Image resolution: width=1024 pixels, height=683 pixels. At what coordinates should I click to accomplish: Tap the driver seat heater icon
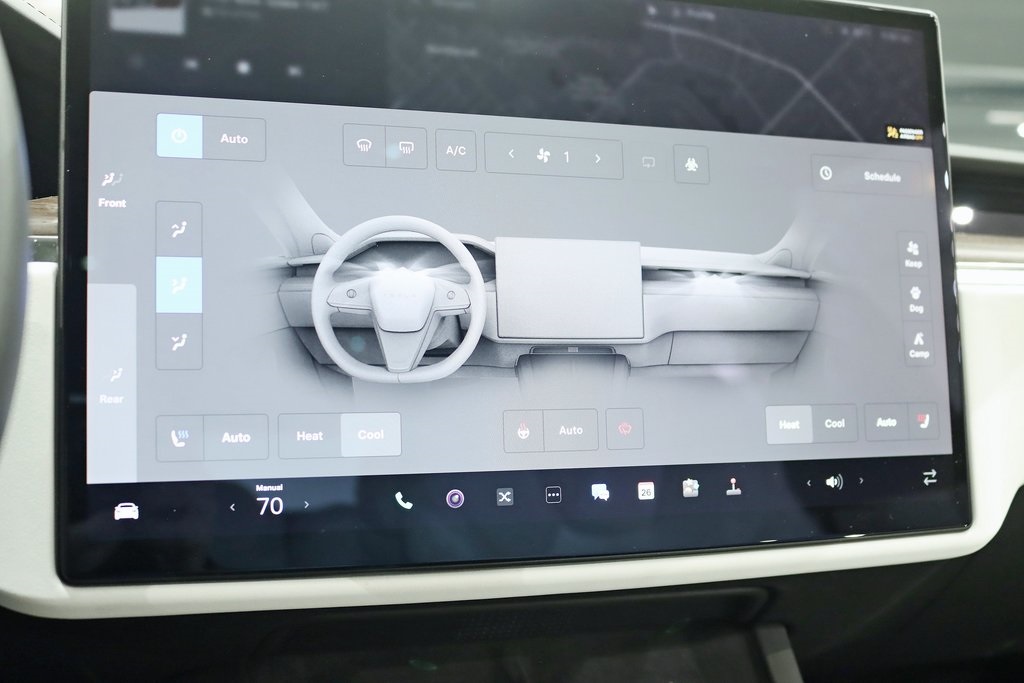pos(180,437)
